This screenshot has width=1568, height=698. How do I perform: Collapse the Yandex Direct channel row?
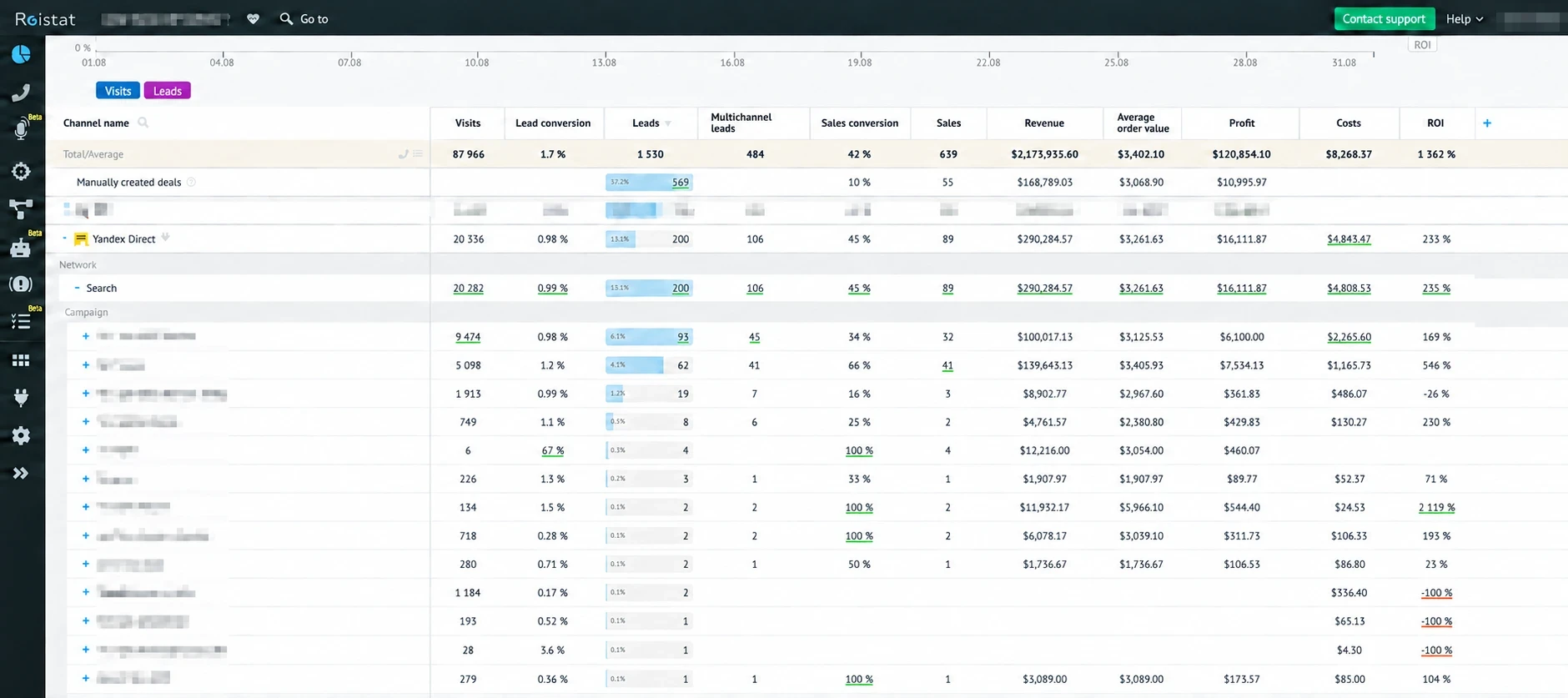[x=64, y=238]
